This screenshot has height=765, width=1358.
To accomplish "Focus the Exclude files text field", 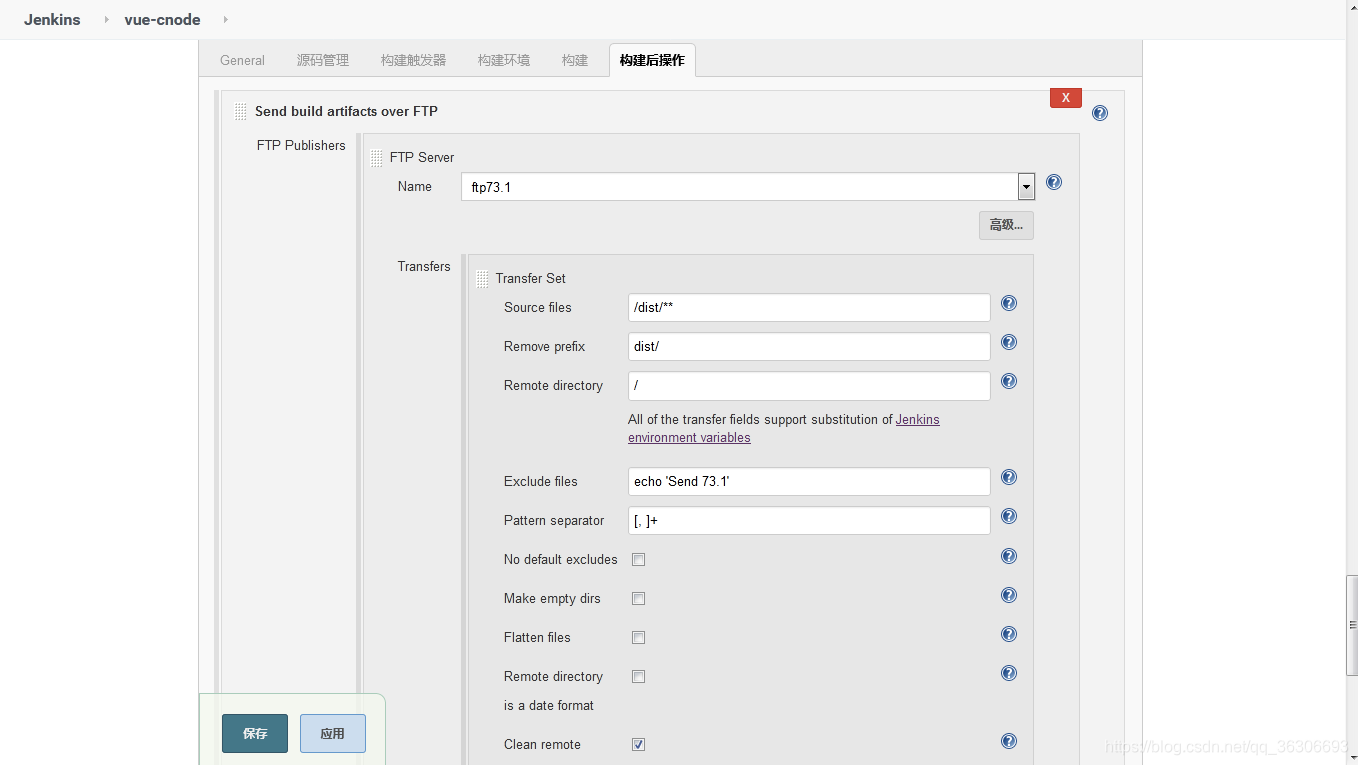I will 809,481.
